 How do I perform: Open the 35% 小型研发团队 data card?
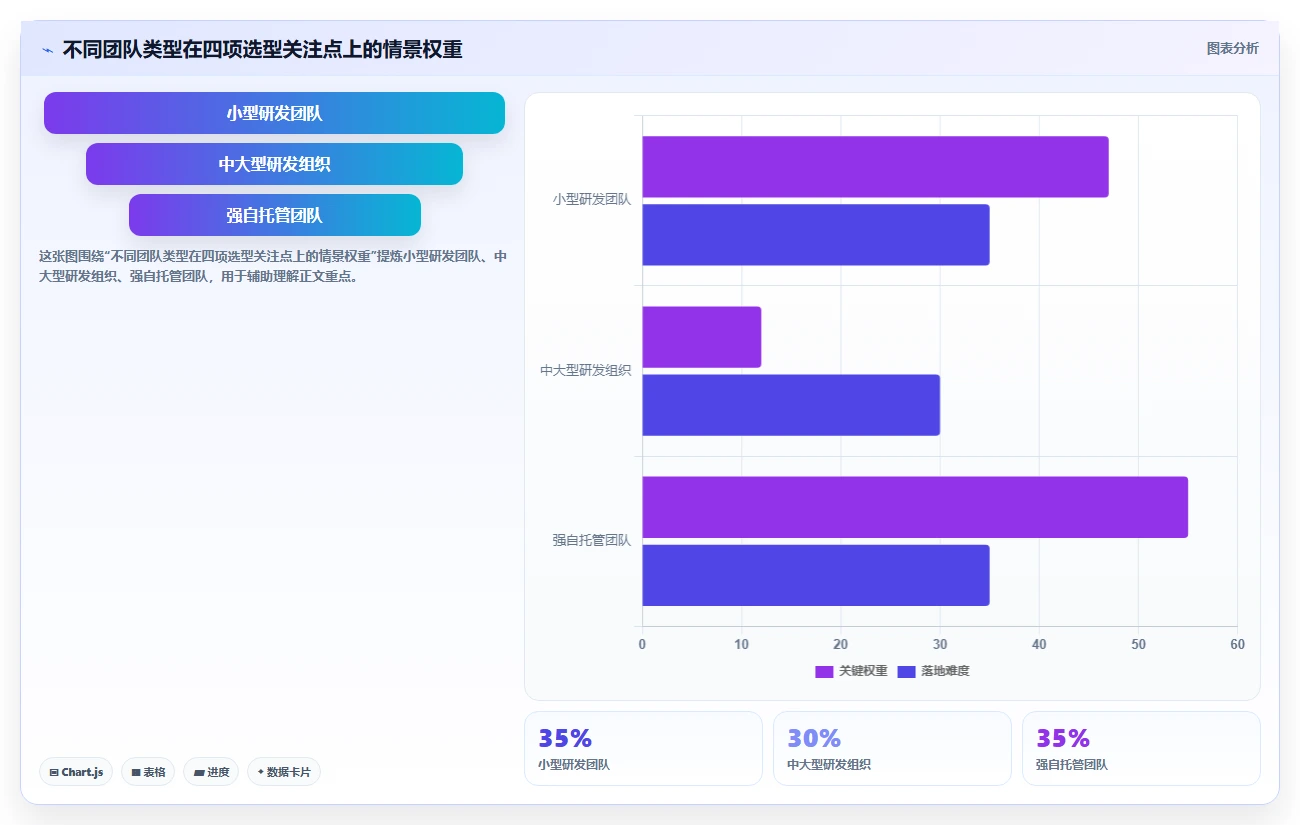click(643, 748)
